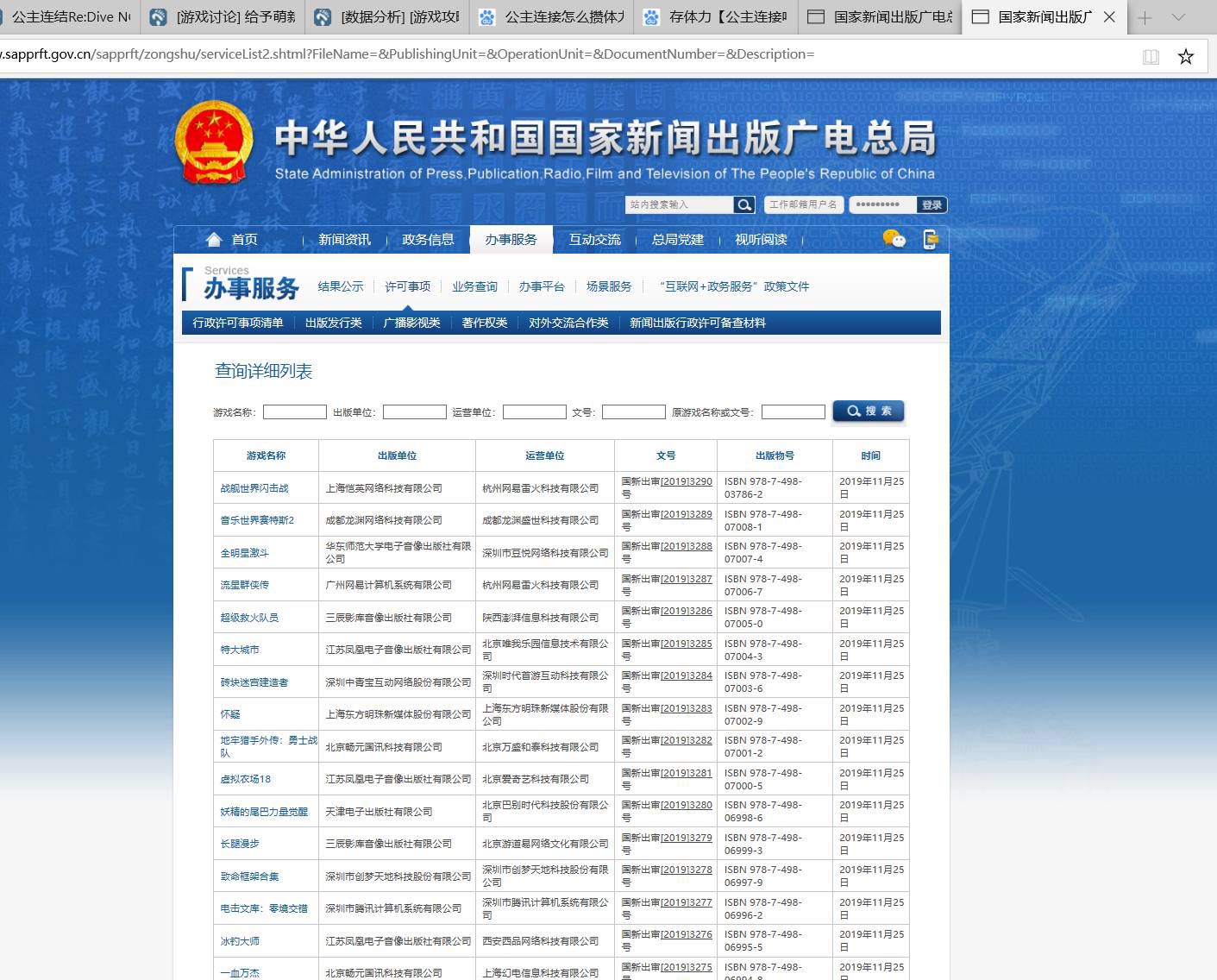Viewport: 1217px width, 980px height.
Task: Open game link 特大城市
Action: (x=240, y=650)
